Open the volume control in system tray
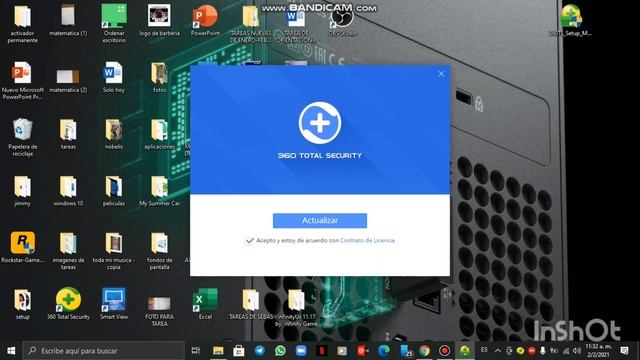 click(x=577, y=351)
